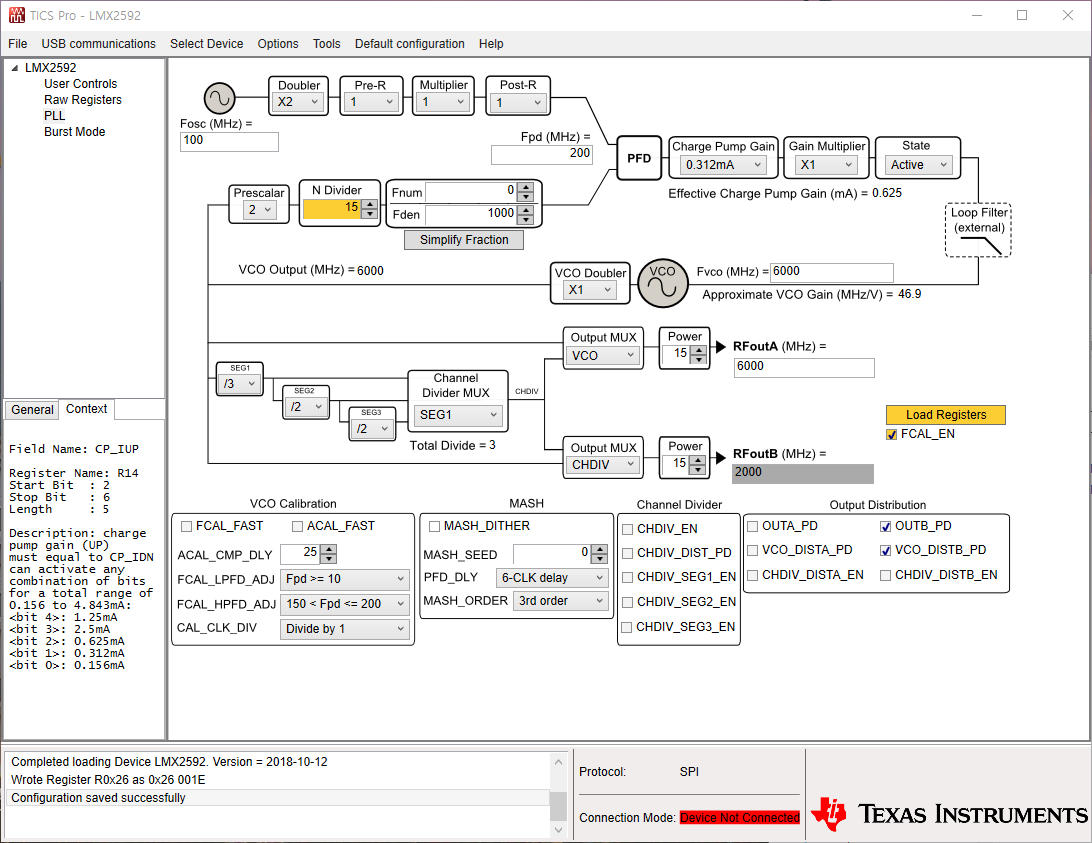
Task: Click the Fosc (MHz) input field
Action: [x=229, y=141]
